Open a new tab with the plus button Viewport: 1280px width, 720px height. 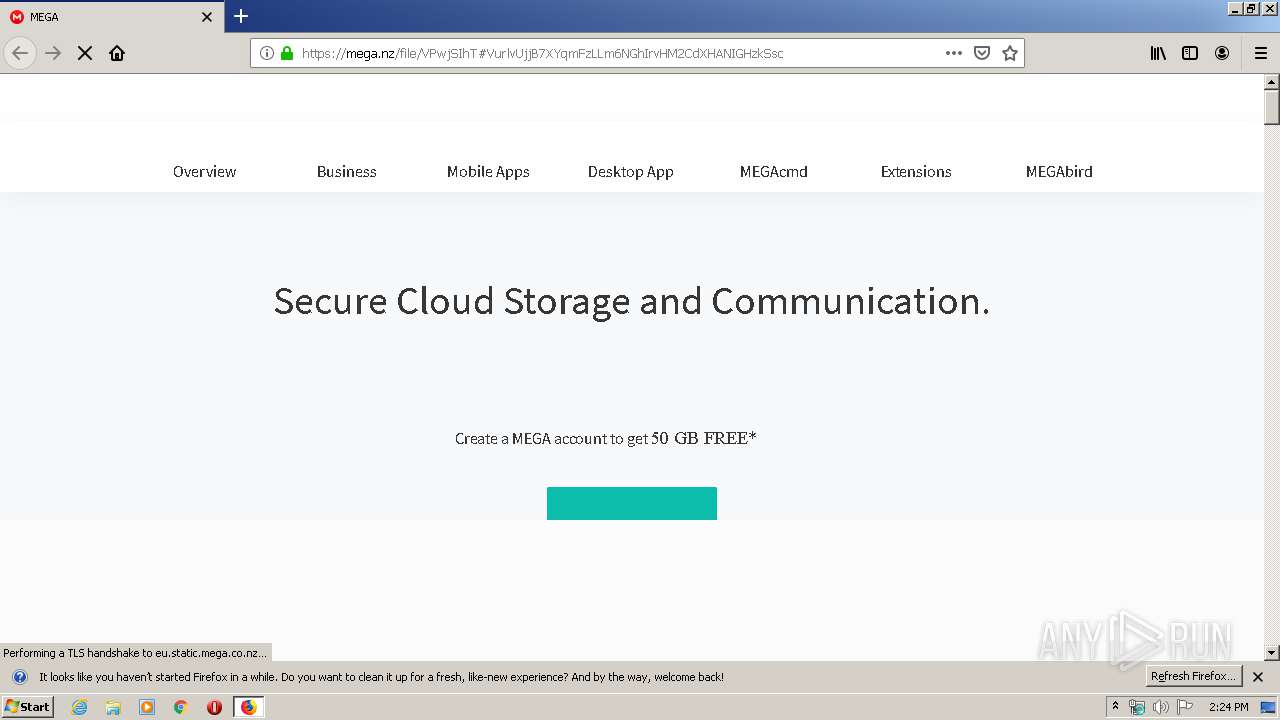pos(241,16)
